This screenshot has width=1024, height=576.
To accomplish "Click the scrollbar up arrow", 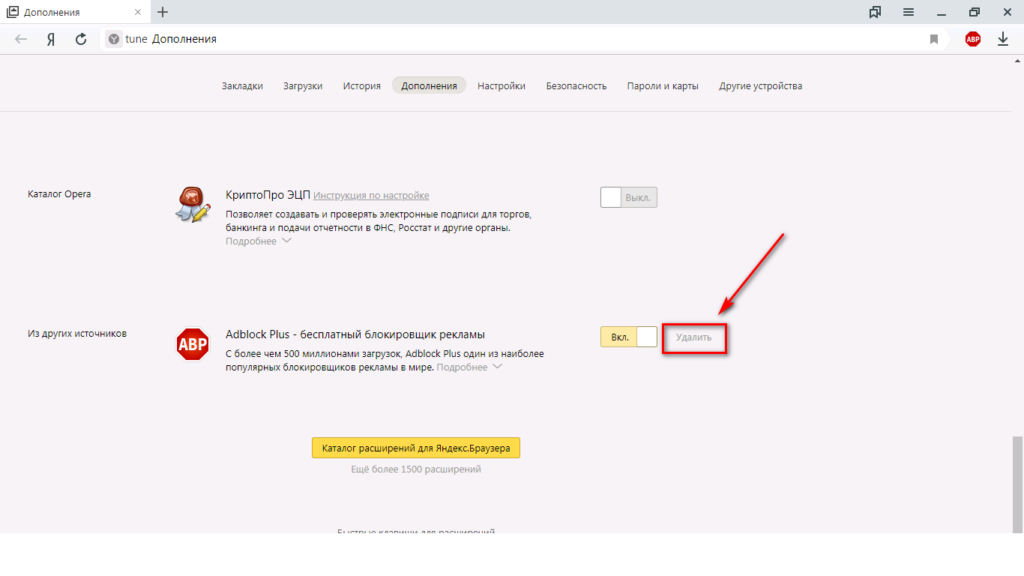I will 1017,61.
